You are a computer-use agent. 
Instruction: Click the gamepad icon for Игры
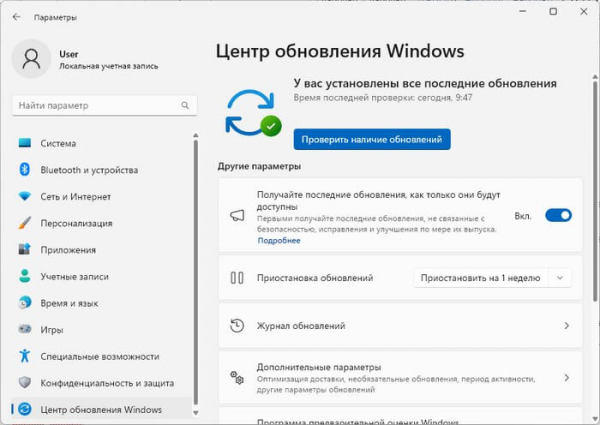(x=25, y=329)
